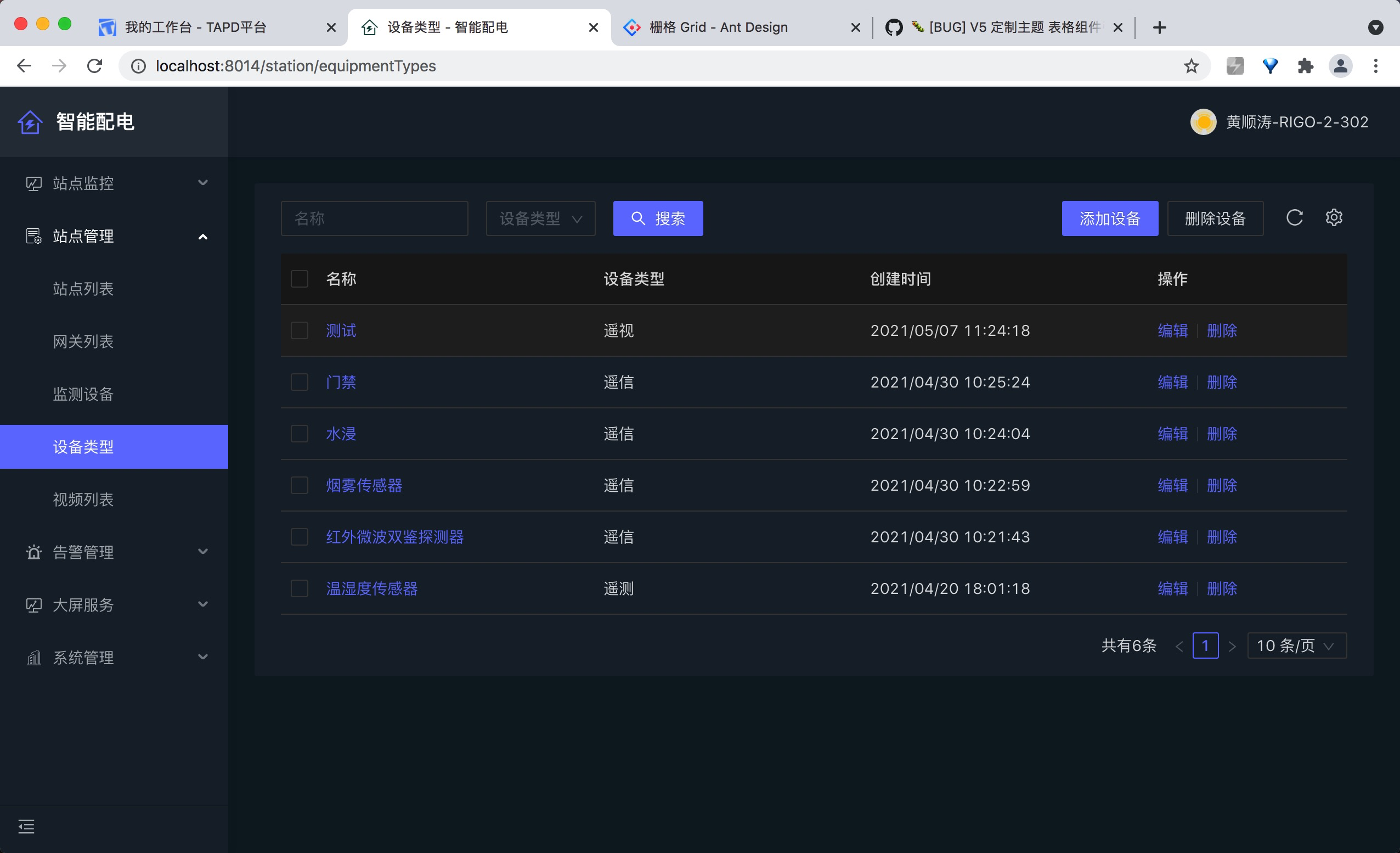
Task: Click the 站点管理 sidebar icon
Action: (33, 236)
